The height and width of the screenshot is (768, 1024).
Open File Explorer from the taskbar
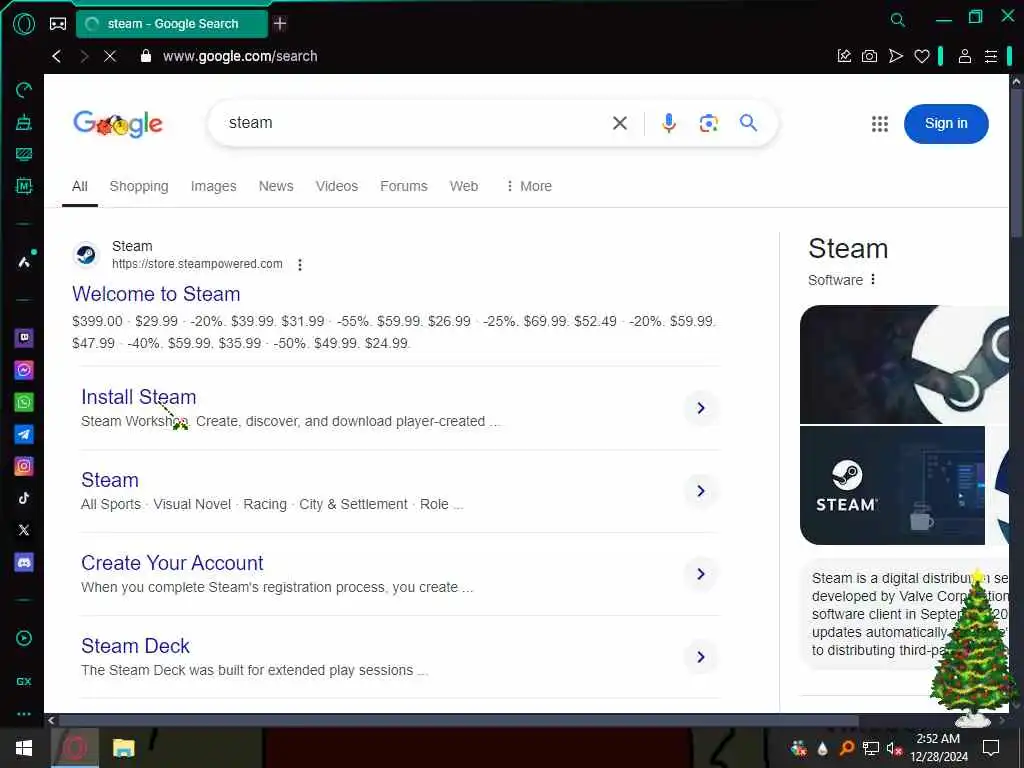123,748
